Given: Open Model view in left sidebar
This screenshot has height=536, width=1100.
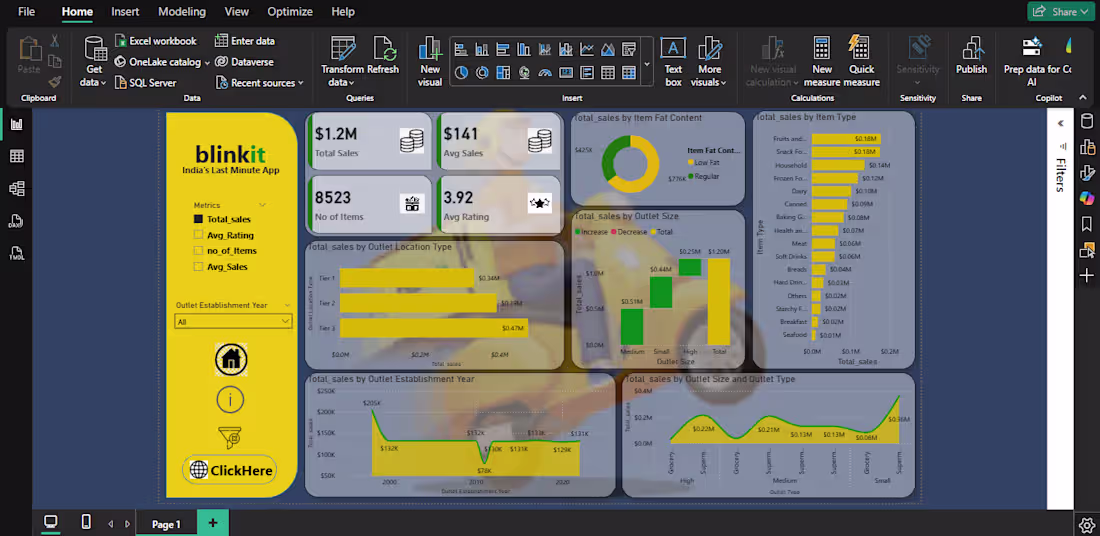Looking at the screenshot, I should pyautogui.click(x=16, y=188).
